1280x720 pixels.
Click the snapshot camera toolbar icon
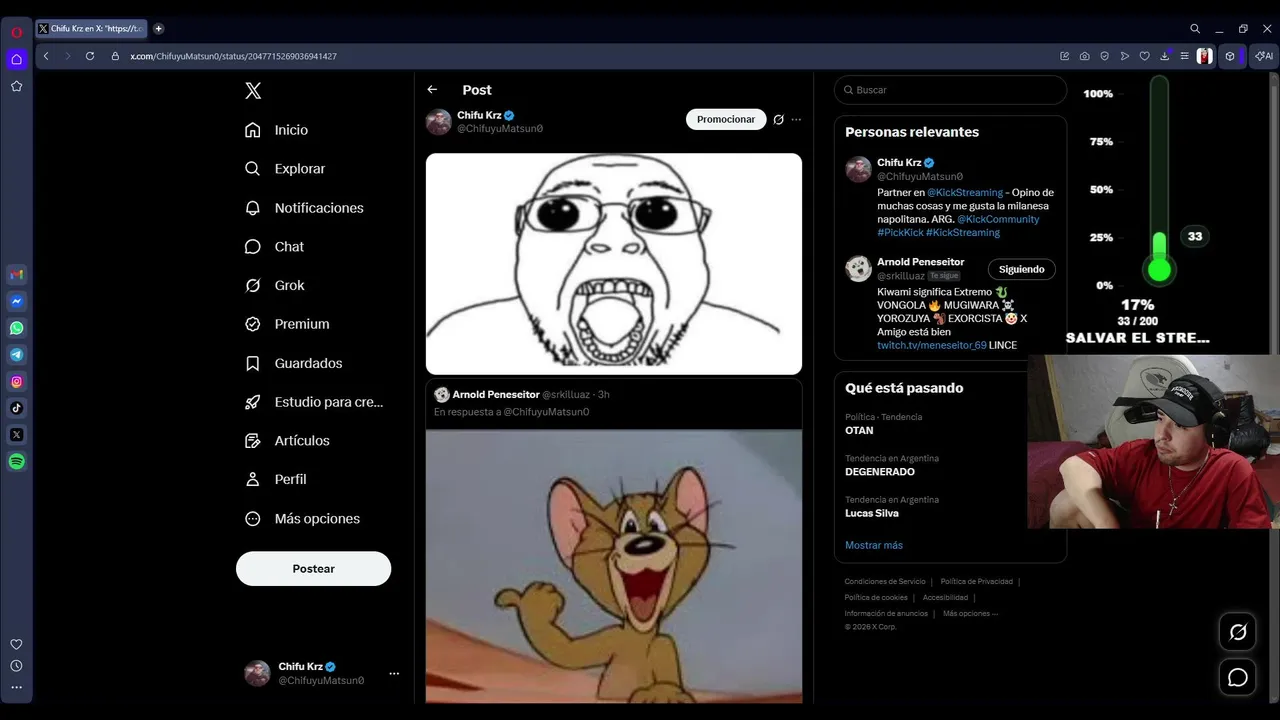point(1085,56)
